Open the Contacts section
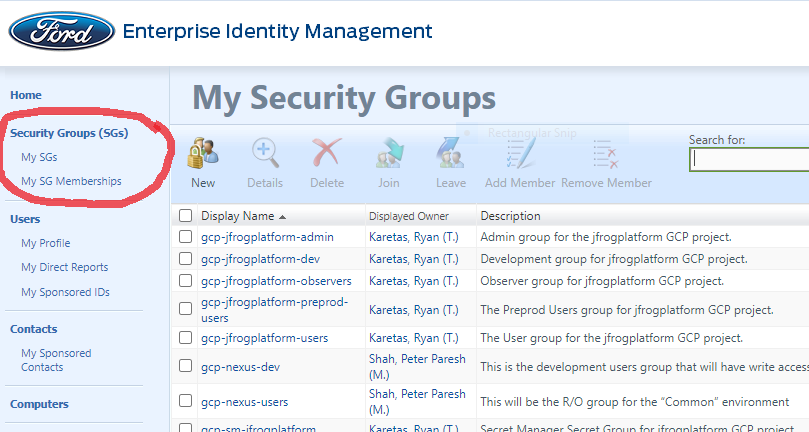This screenshot has height=432, width=809. coord(34,329)
